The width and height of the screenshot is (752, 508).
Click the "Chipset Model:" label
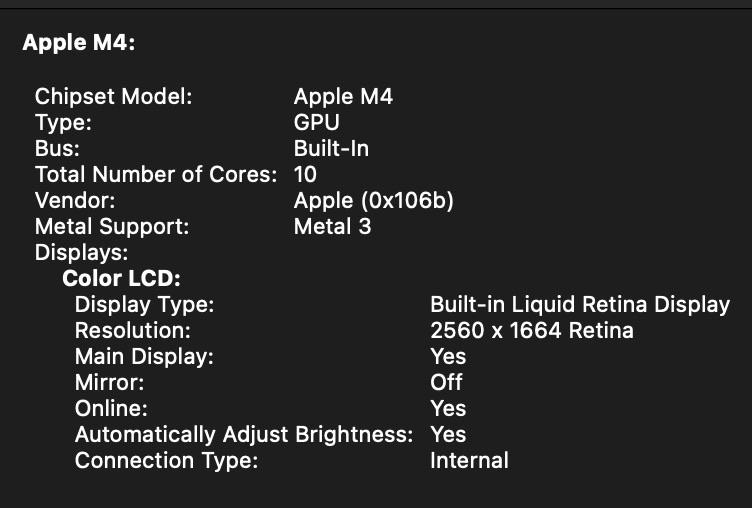click(x=113, y=97)
